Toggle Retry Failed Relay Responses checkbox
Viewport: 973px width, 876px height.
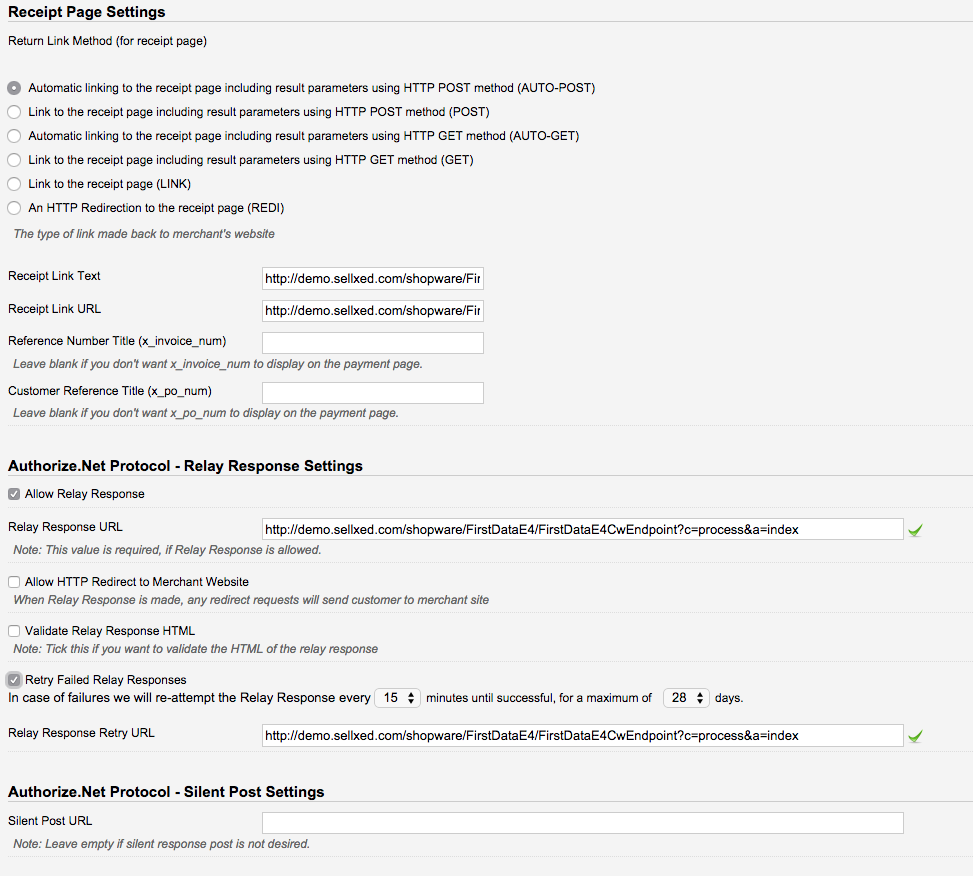pos(14,680)
